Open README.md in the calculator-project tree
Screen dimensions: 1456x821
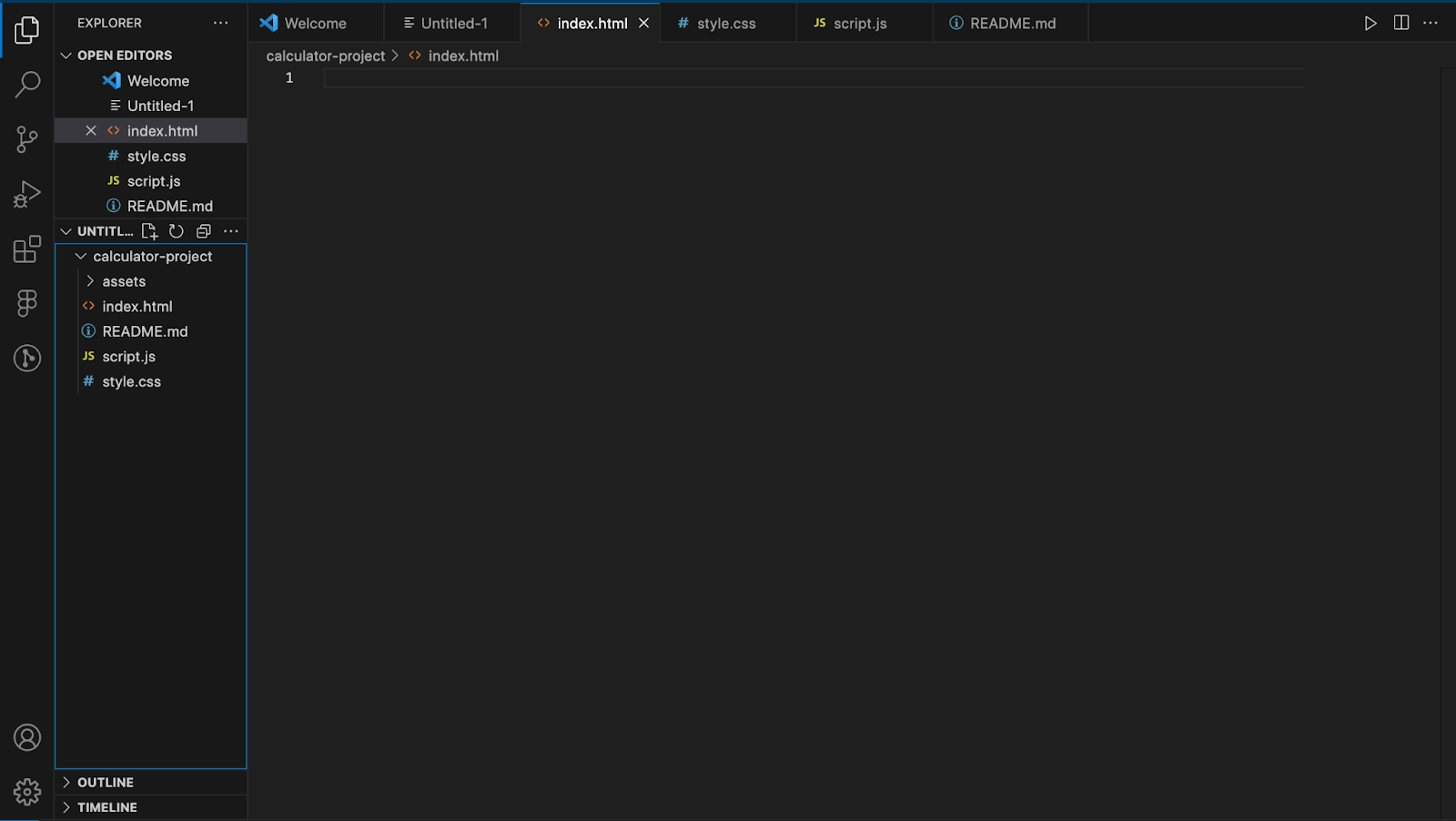[x=151, y=331]
